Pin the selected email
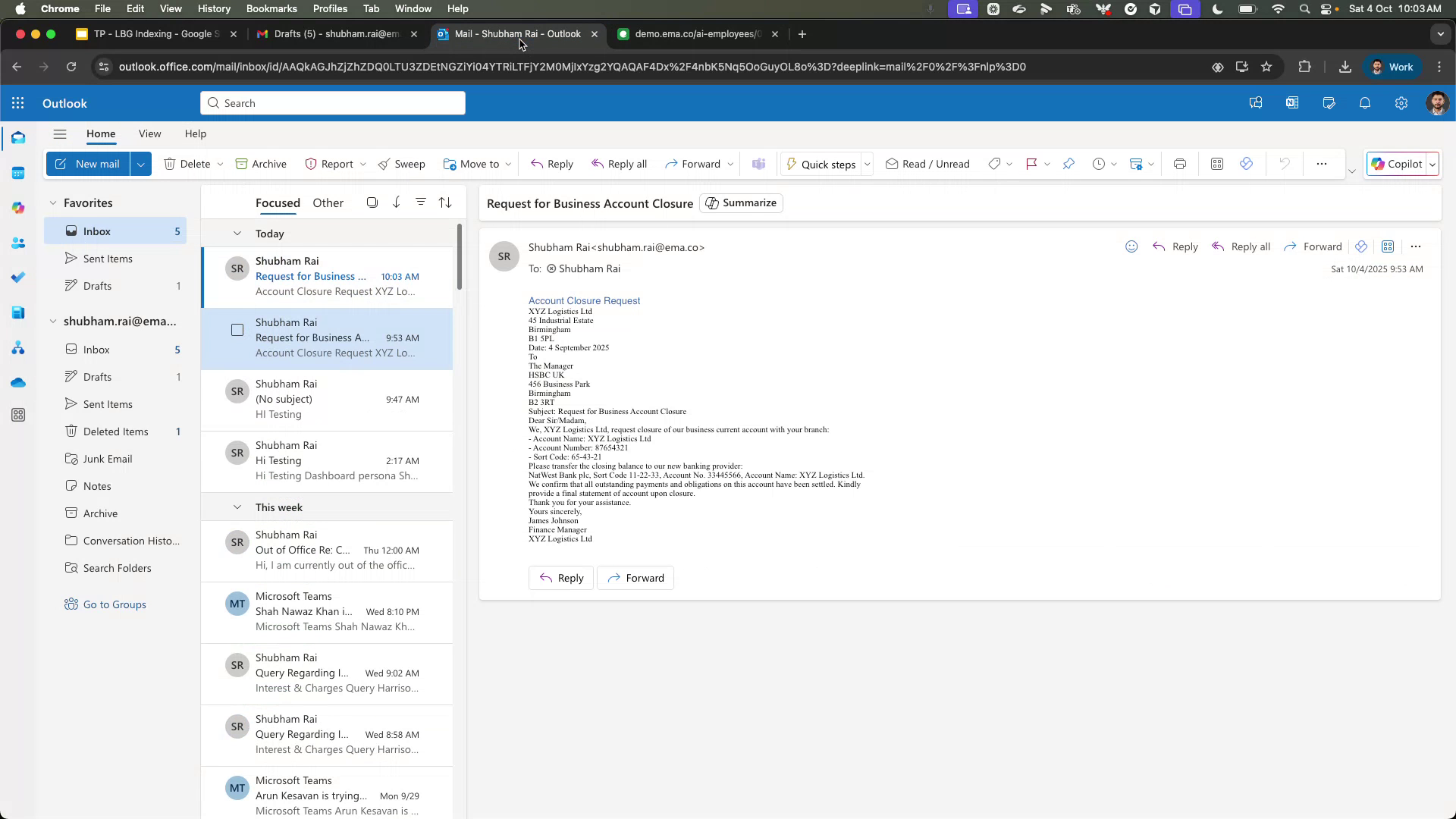1456x819 pixels. 1069,164
